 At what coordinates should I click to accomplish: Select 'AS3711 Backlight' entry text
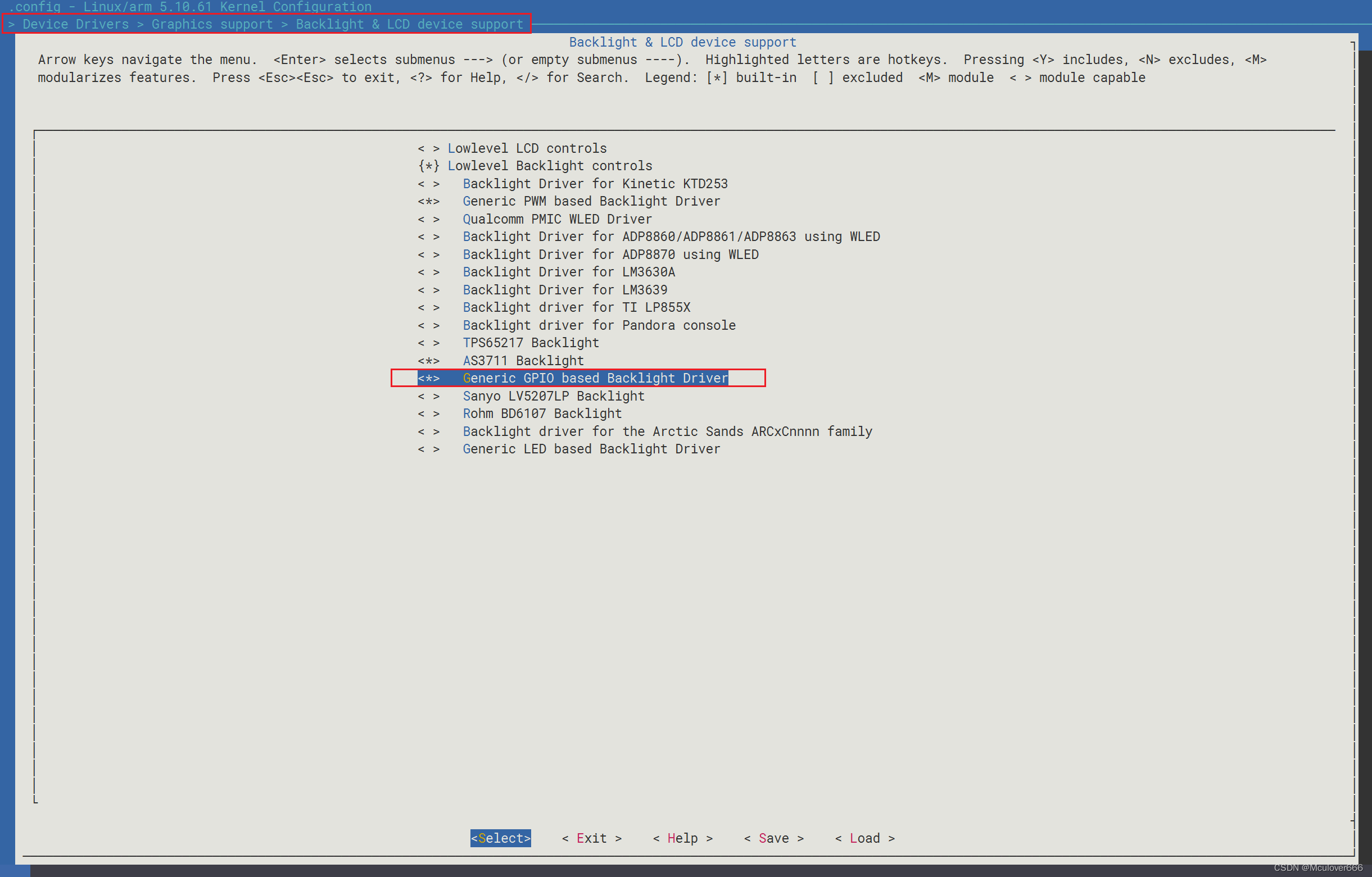pos(523,361)
